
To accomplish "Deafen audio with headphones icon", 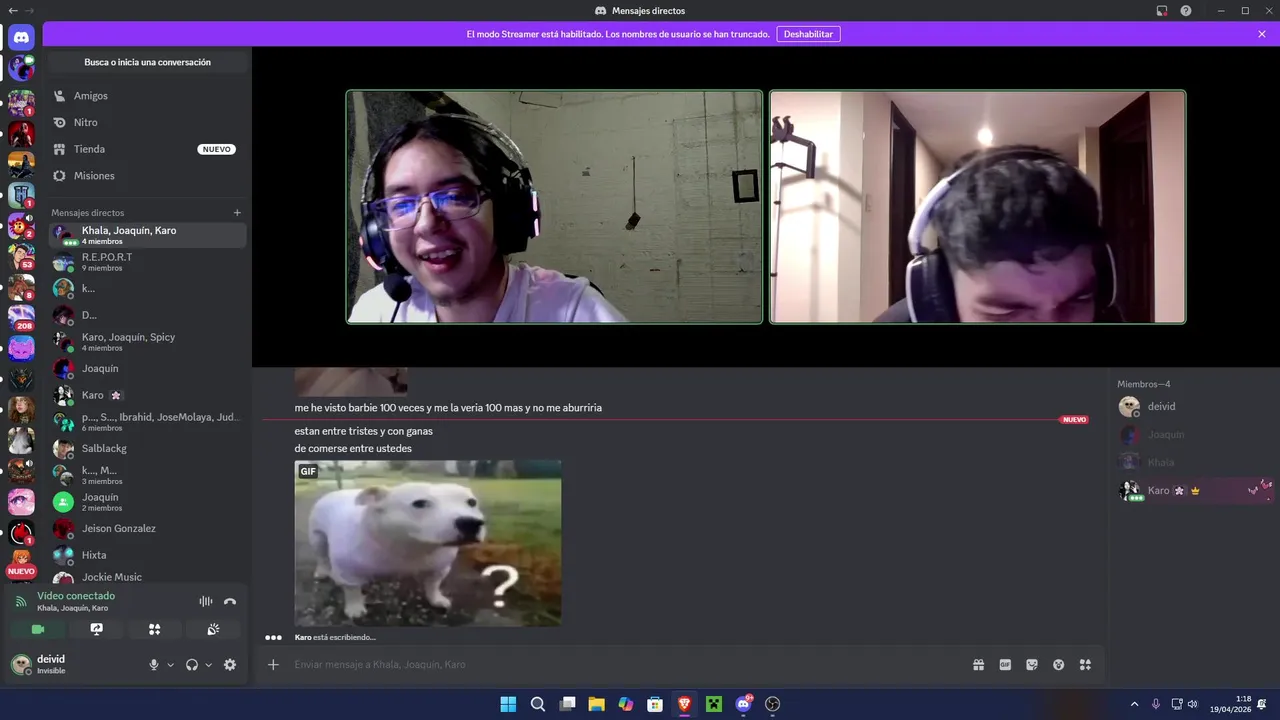I will [192, 665].
